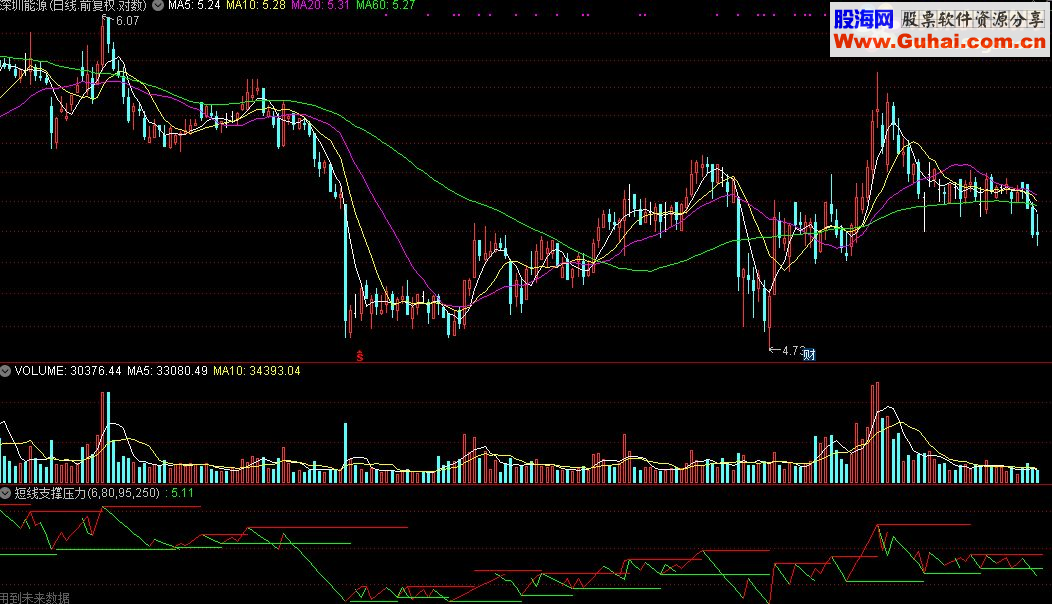
Task: Click the 6.07 high price label
Action: pos(127,21)
